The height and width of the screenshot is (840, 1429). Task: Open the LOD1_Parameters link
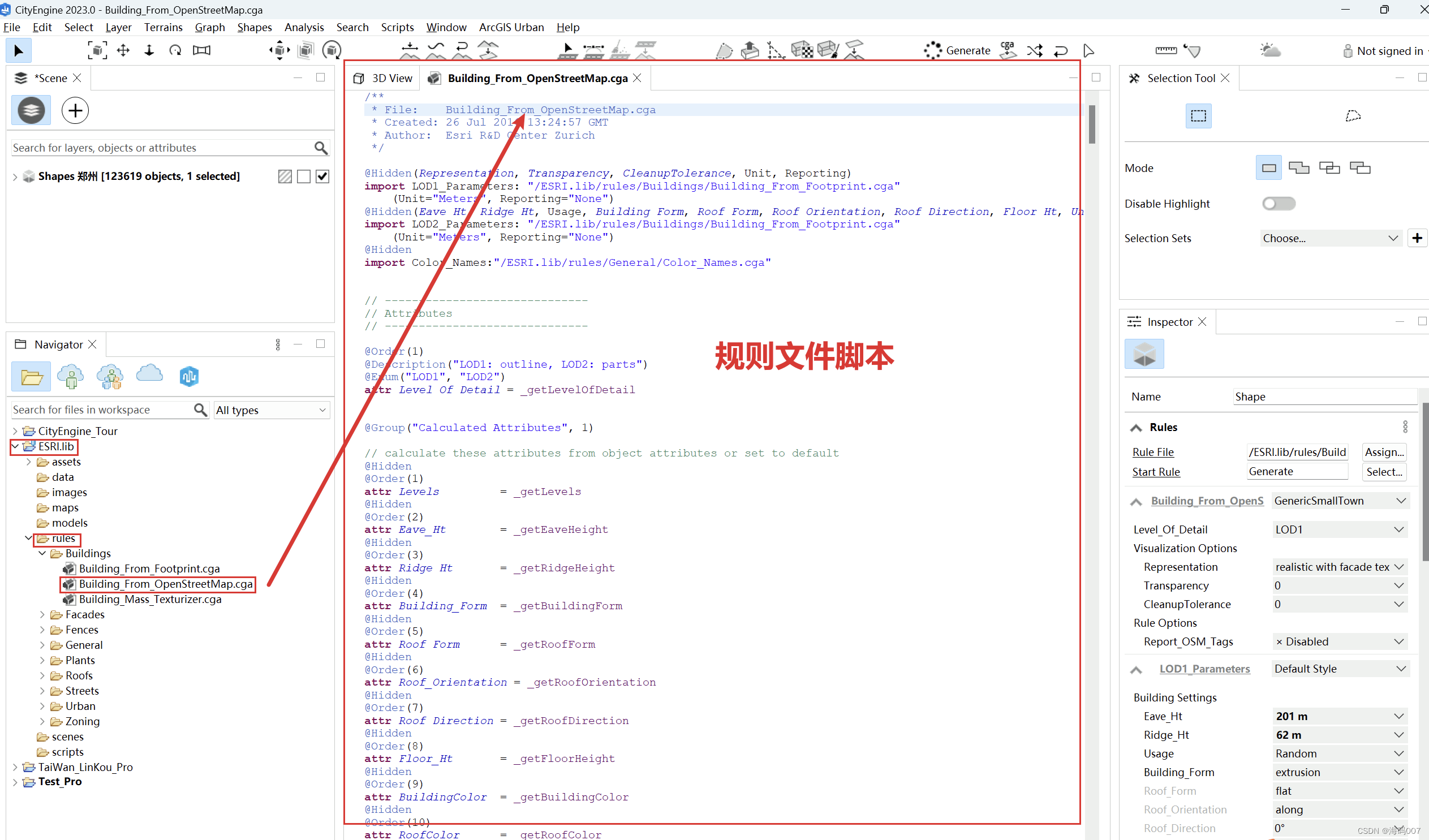pos(1204,669)
